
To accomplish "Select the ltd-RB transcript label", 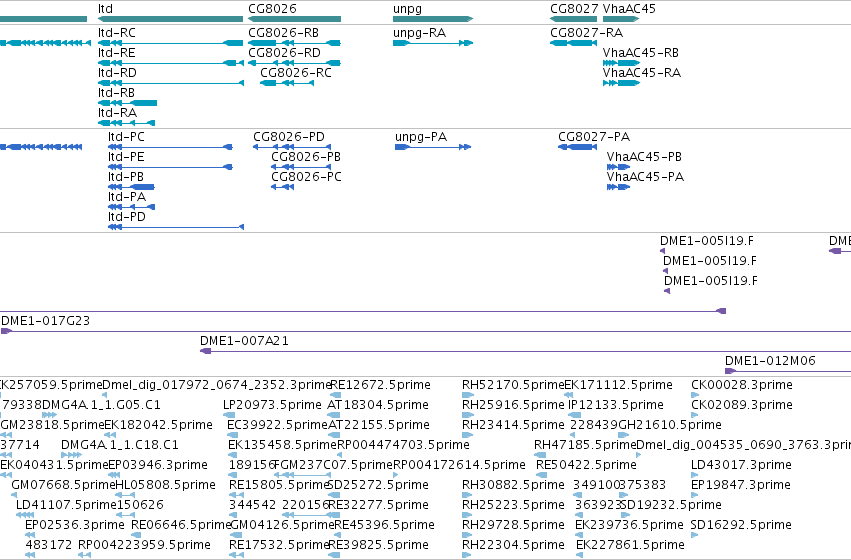I will 116,93.
